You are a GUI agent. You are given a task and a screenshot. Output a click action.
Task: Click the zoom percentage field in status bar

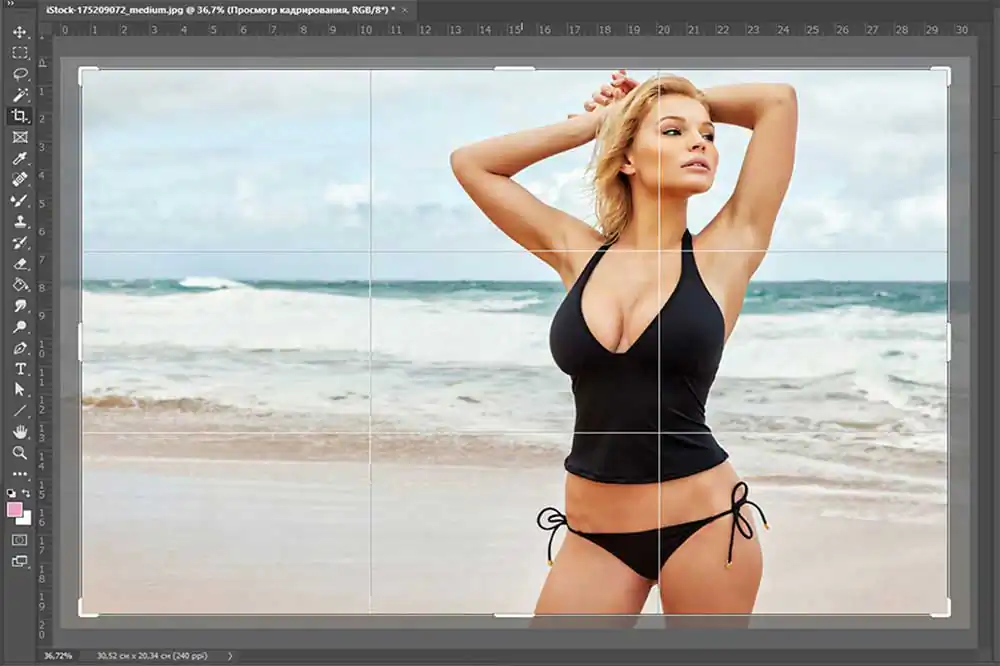click(58, 656)
